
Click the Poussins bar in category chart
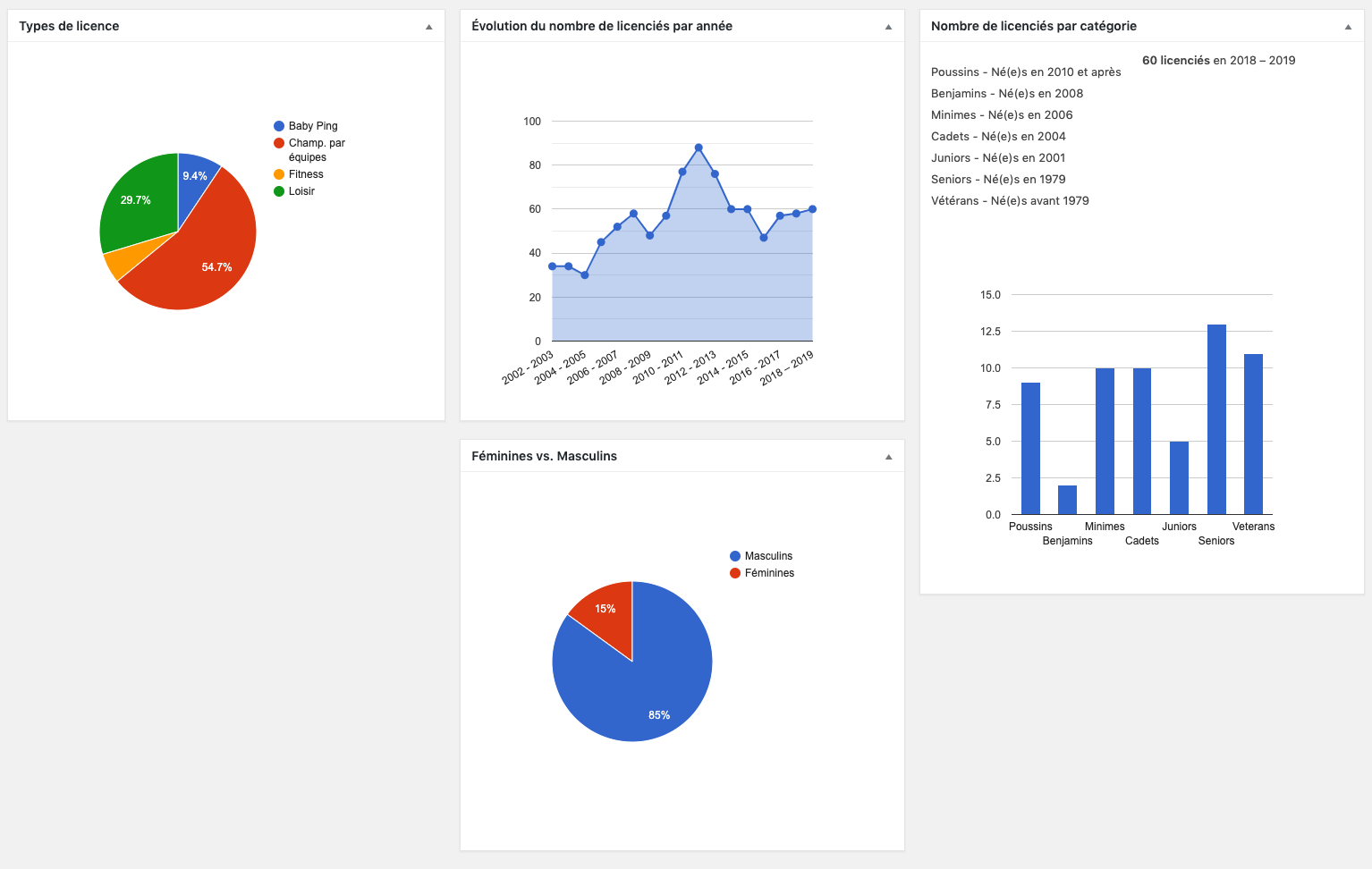click(1030, 449)
